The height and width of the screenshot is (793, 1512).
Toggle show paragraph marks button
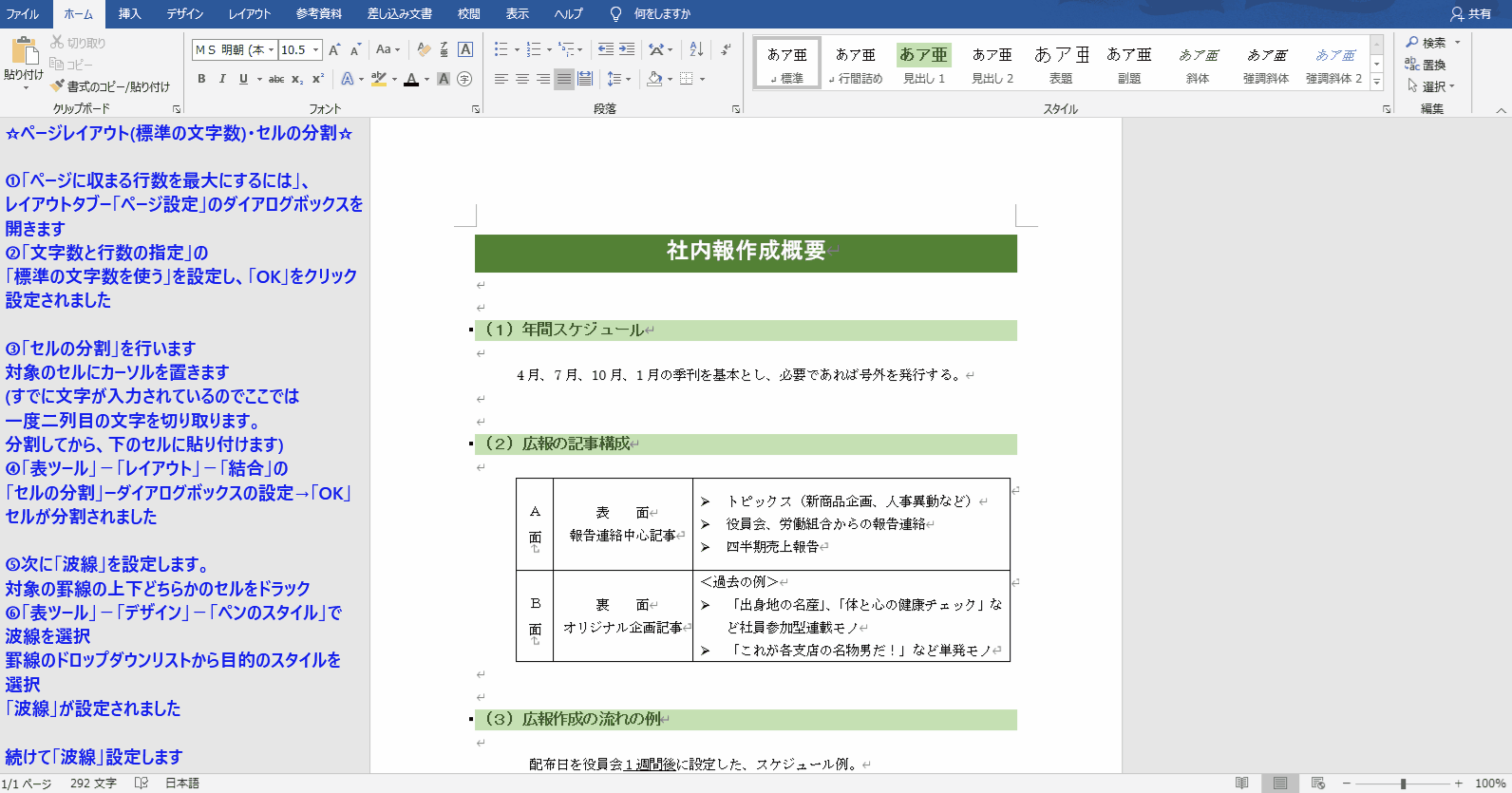(726, 49)
